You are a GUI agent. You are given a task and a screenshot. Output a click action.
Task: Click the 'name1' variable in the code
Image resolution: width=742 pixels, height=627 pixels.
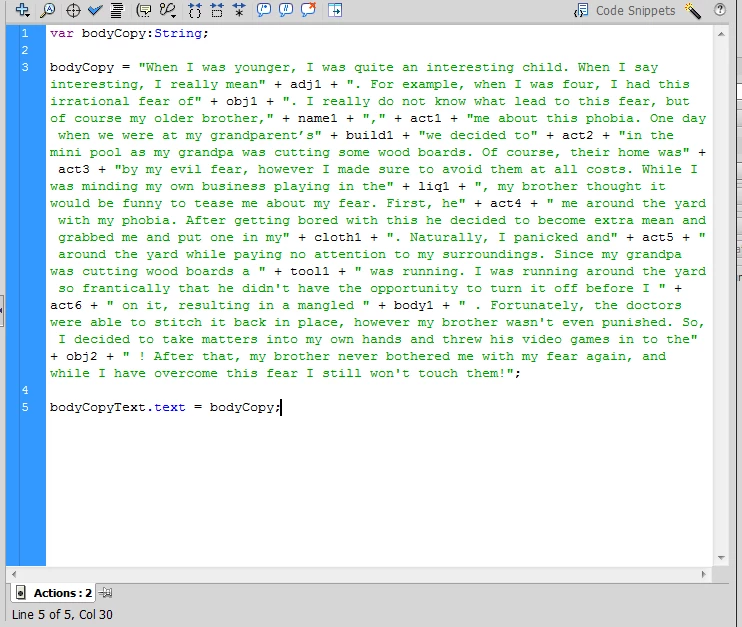[x=317, y=118]
